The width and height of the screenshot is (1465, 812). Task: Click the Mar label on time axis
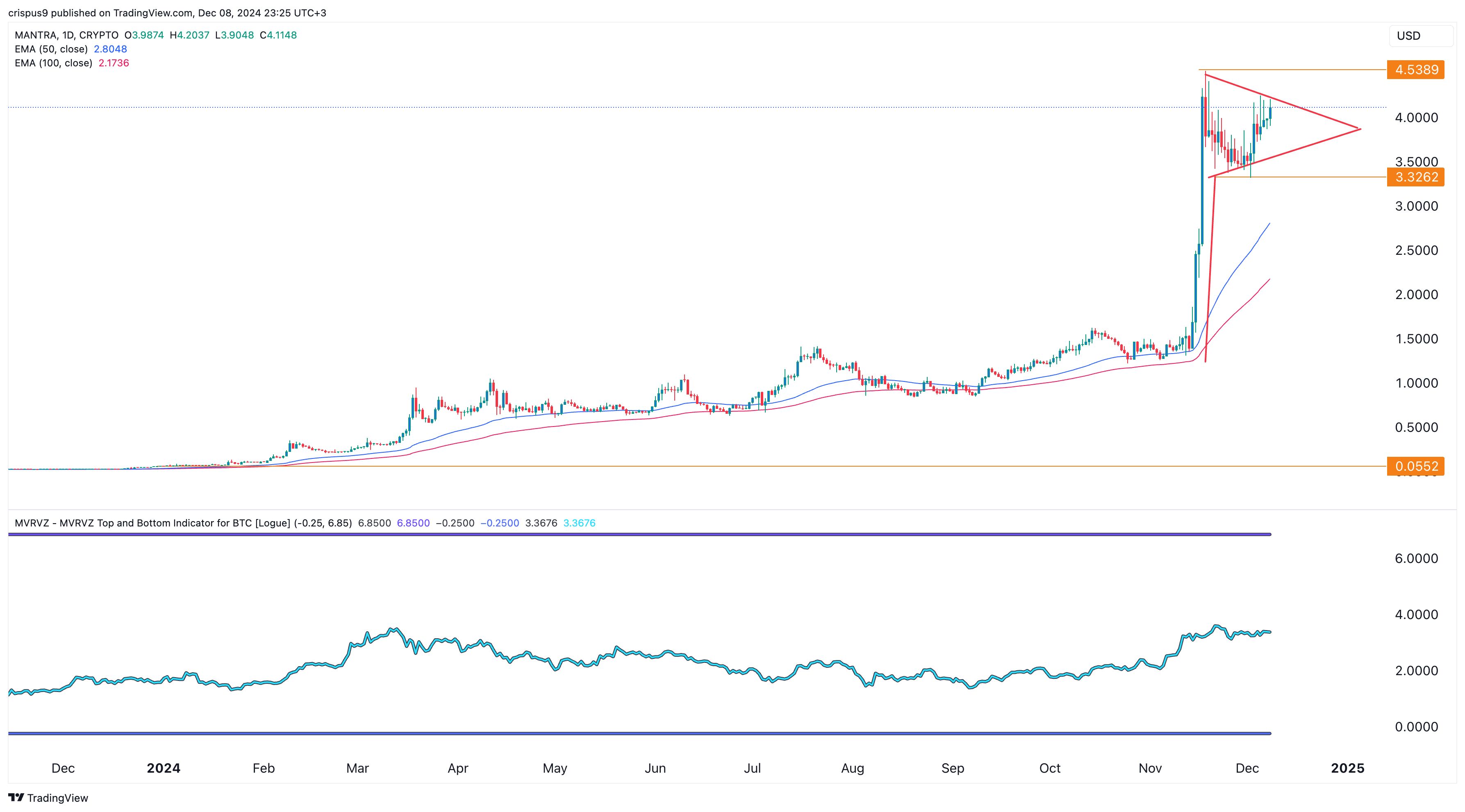click(357, 768)
